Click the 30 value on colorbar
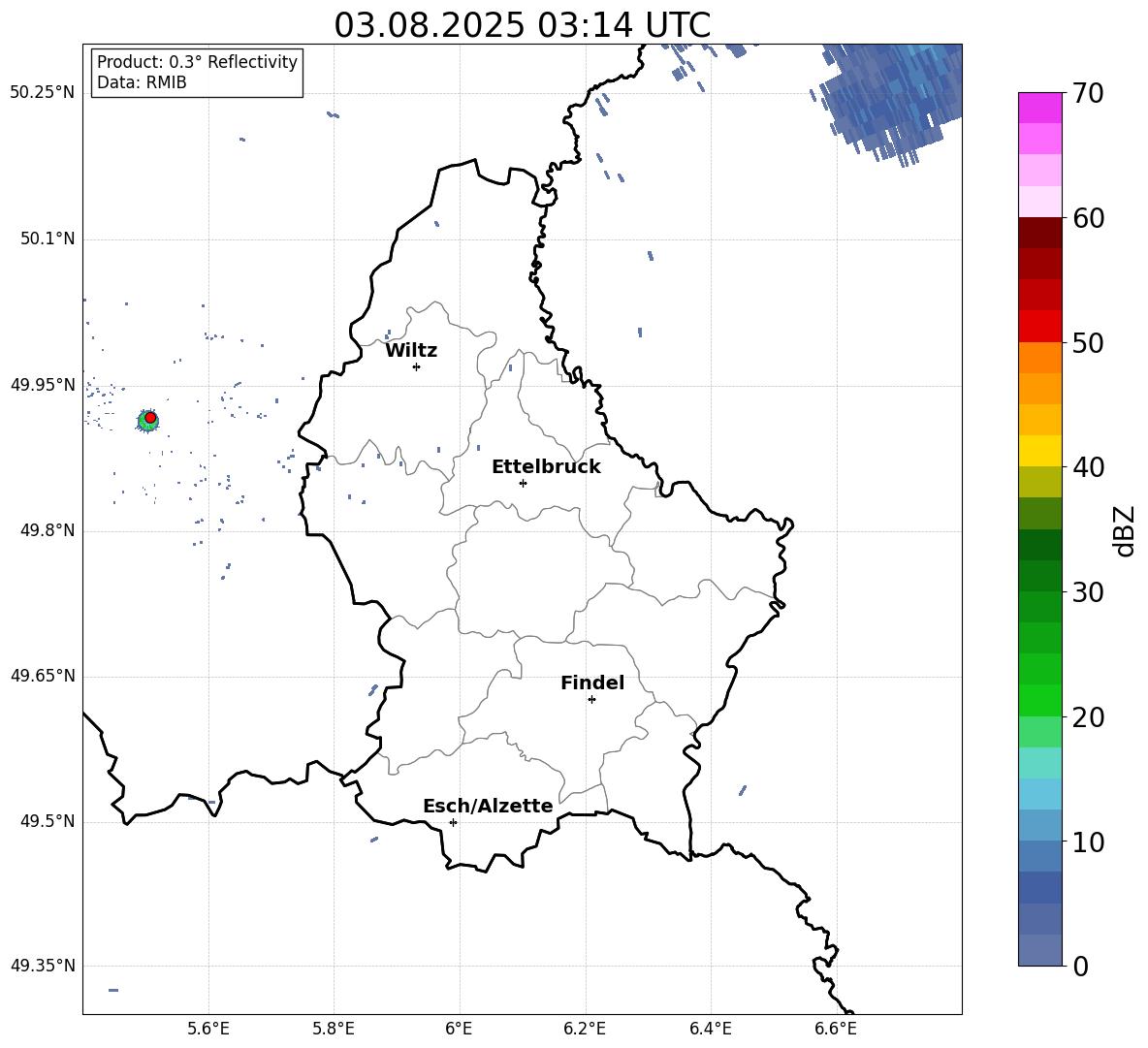This screenshot has width=1148, height=1048. point(1088,592)
